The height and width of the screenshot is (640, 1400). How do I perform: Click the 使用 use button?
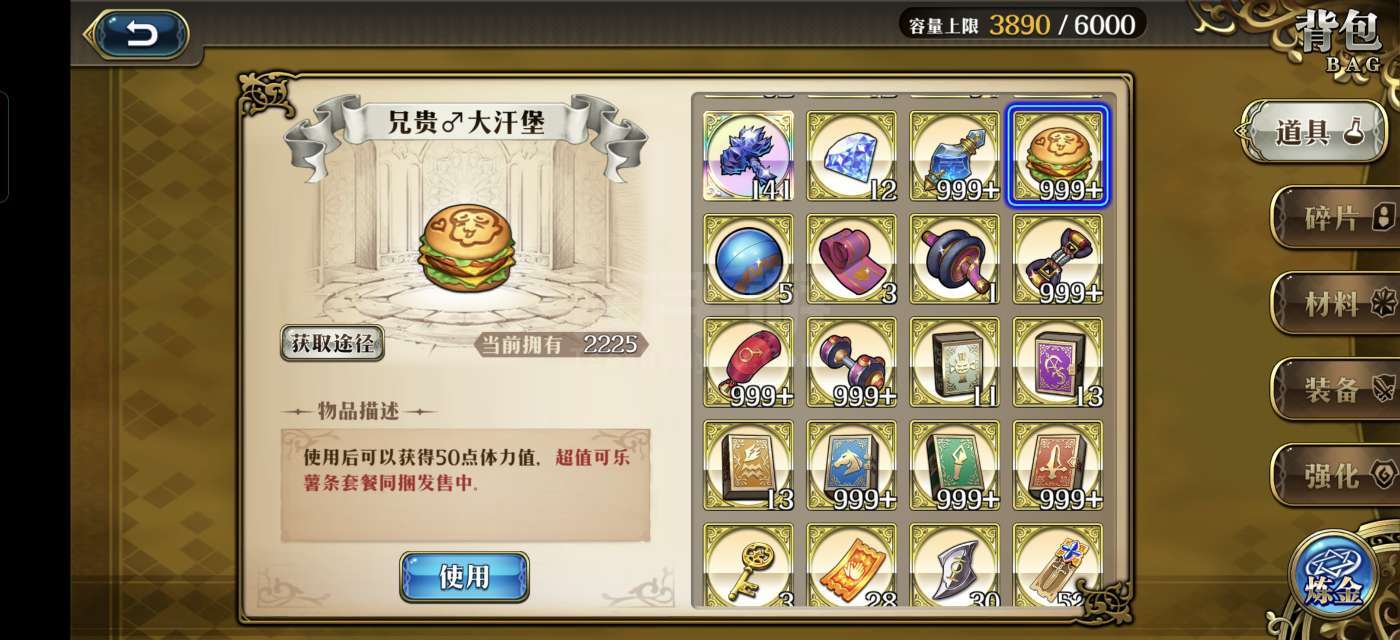pyautogui.click(x=464, y=577)
